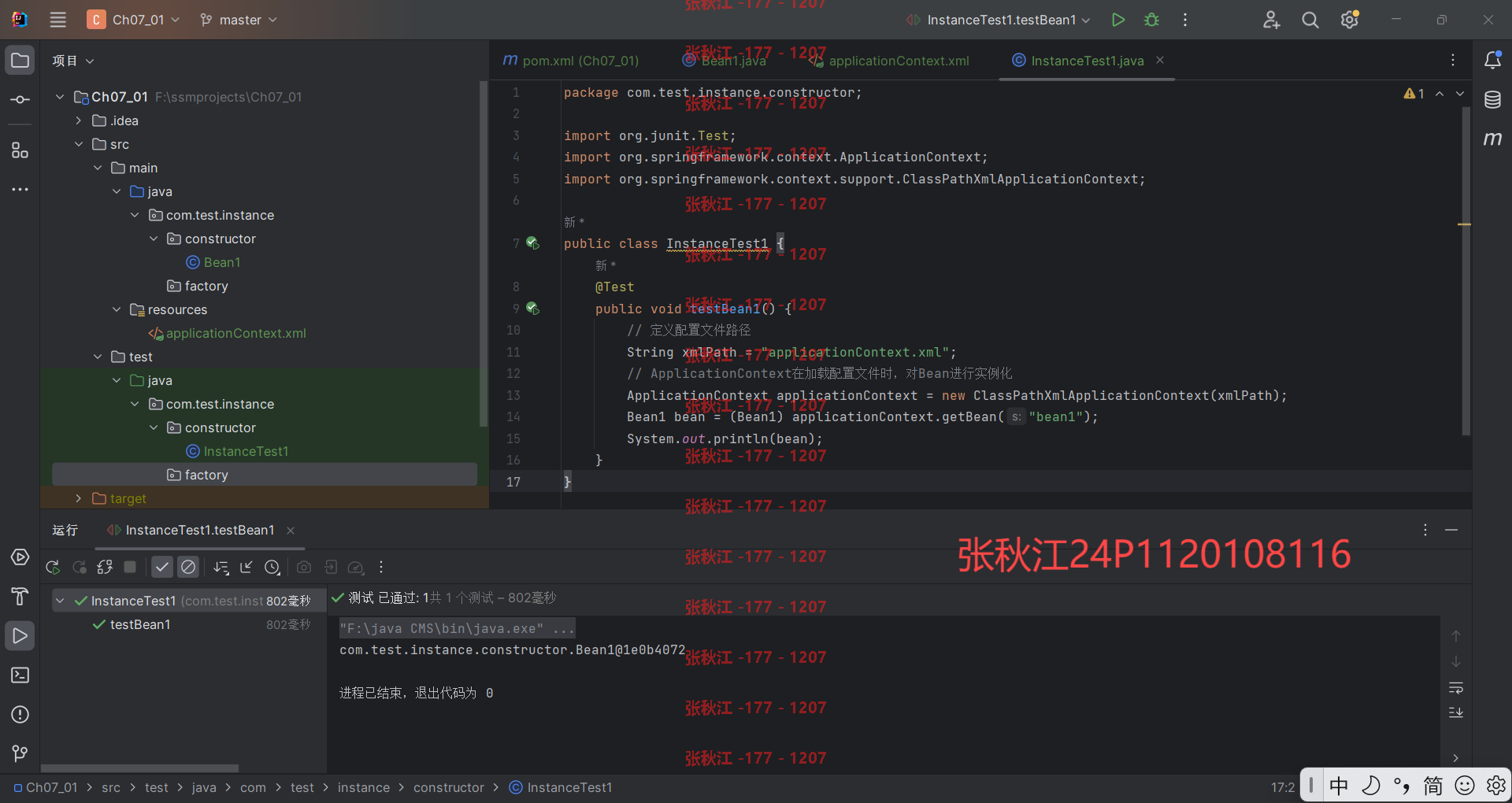This screenshot has height=803, width=1512.
Task: Click warning indicator showing 1 problem
Action: click(x=1414, y=94)
